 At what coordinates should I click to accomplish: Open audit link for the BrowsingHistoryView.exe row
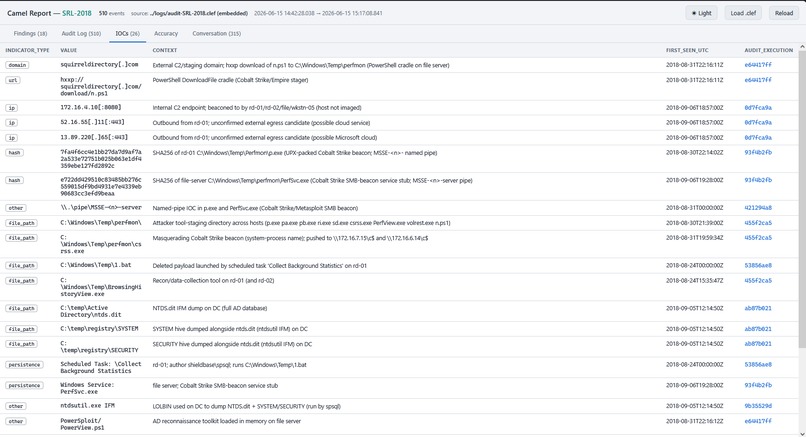758,281
